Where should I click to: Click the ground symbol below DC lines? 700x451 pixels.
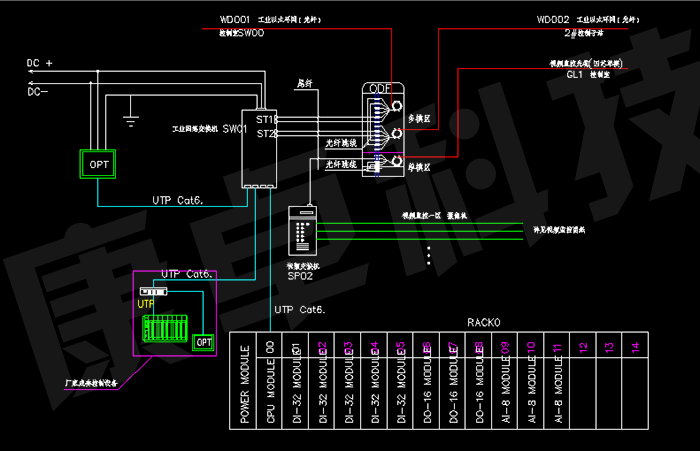click(x=129, y=122)
